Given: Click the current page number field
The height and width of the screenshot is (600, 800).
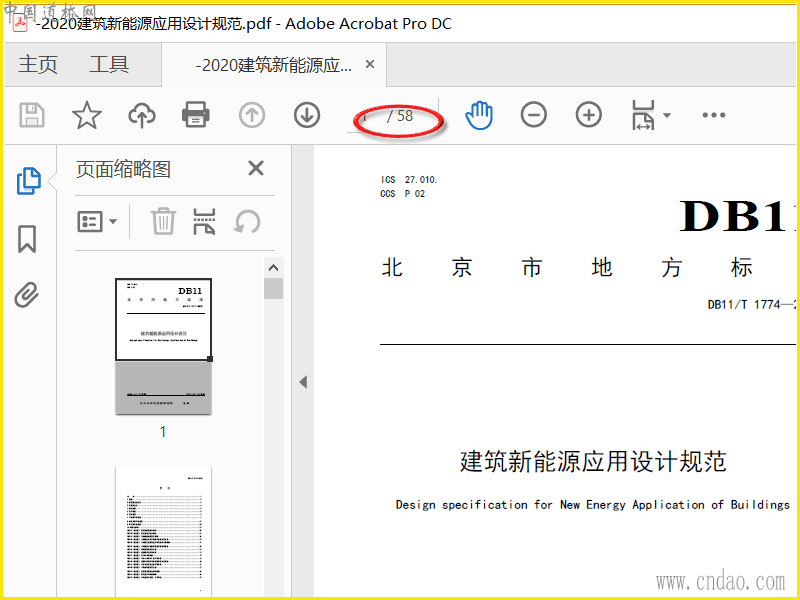Looking at the screenshot, I should pyautogui.click(x=364, y=116).
